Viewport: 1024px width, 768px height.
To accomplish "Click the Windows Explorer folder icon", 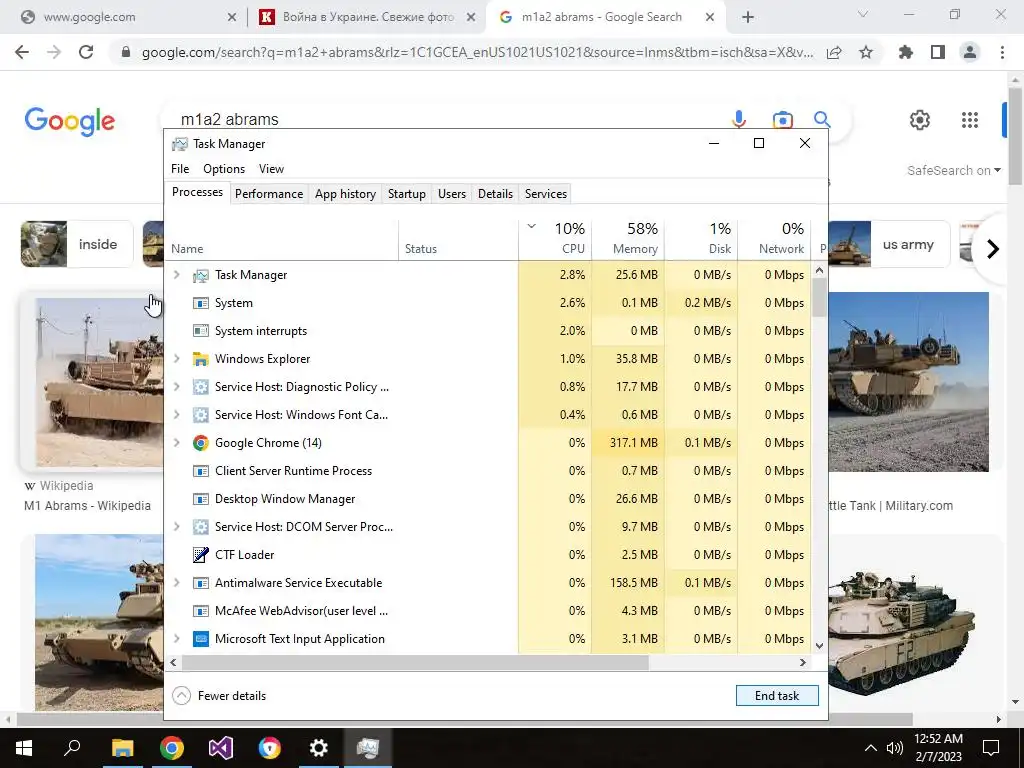I will point(200,359).
